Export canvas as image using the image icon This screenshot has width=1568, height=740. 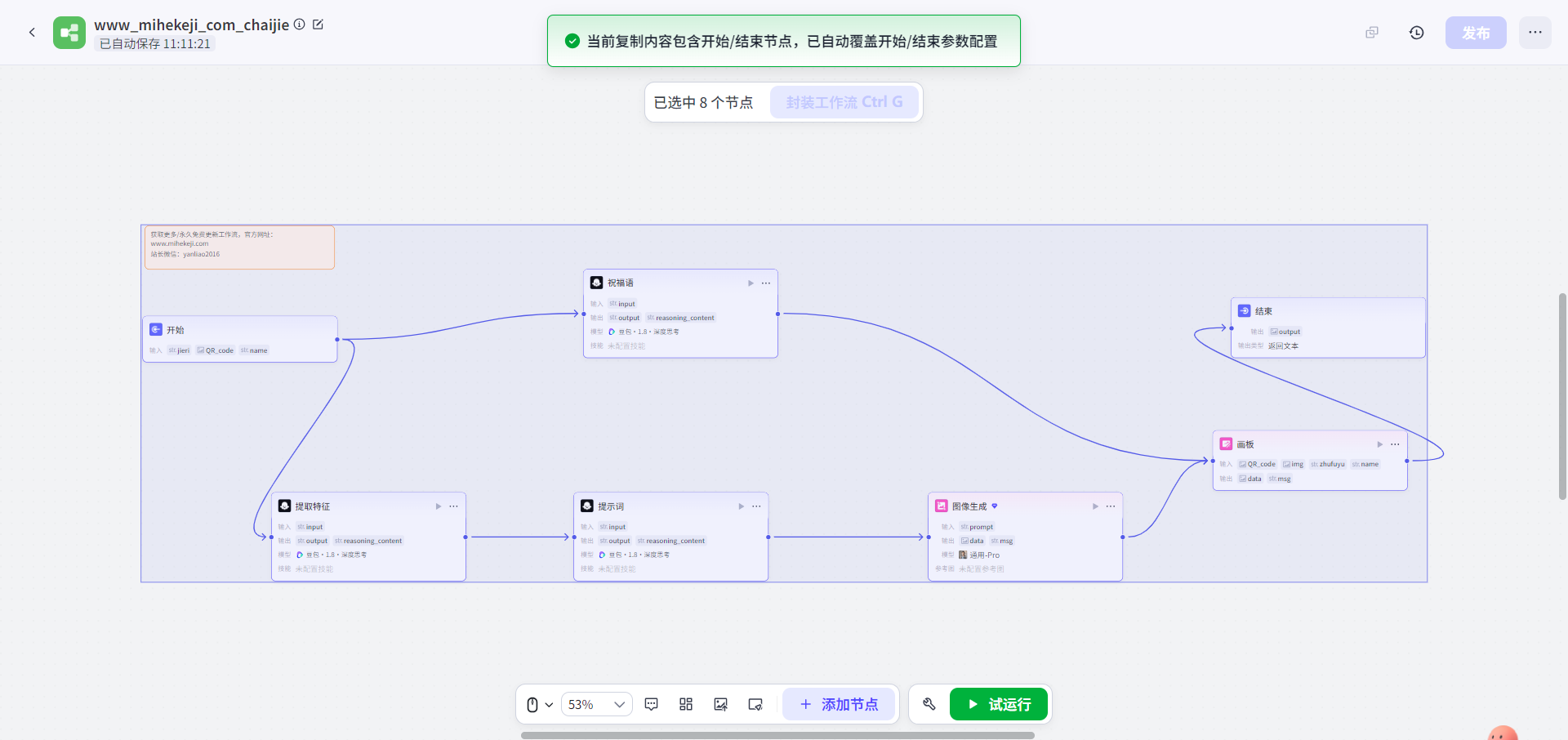pos(721,703)
